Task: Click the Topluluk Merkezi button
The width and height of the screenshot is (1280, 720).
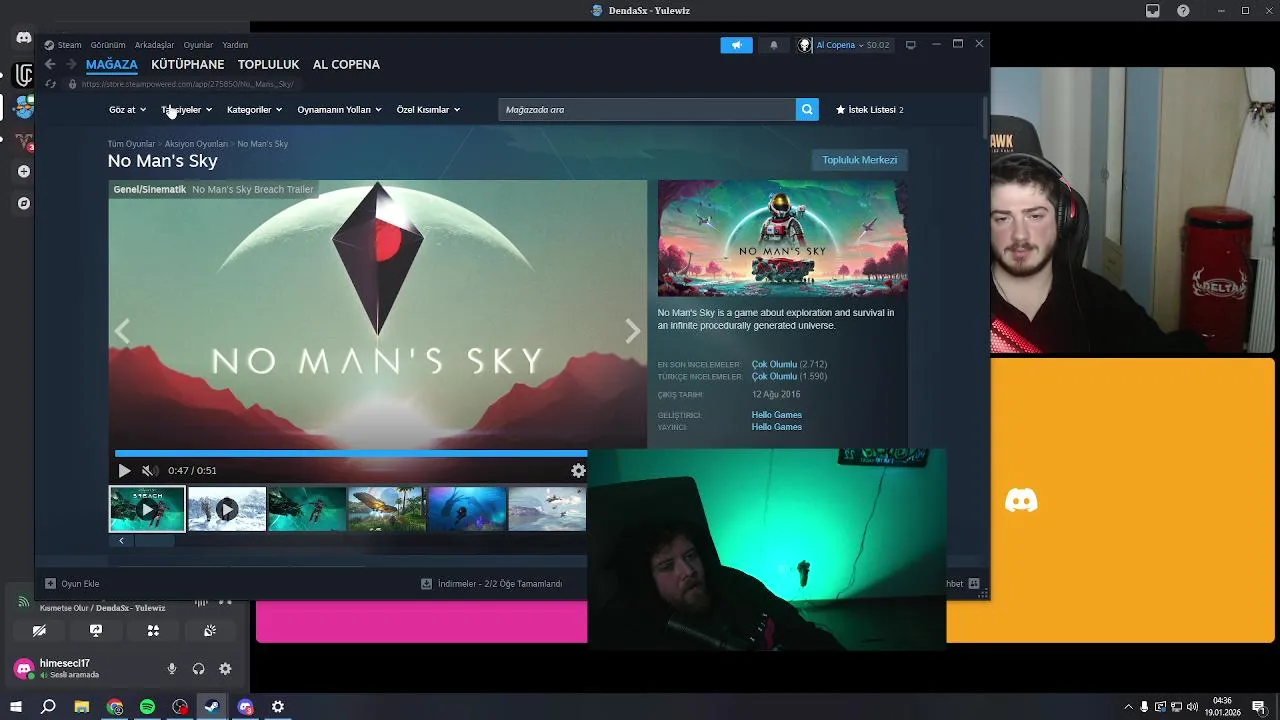Action: tap(859, 160)
